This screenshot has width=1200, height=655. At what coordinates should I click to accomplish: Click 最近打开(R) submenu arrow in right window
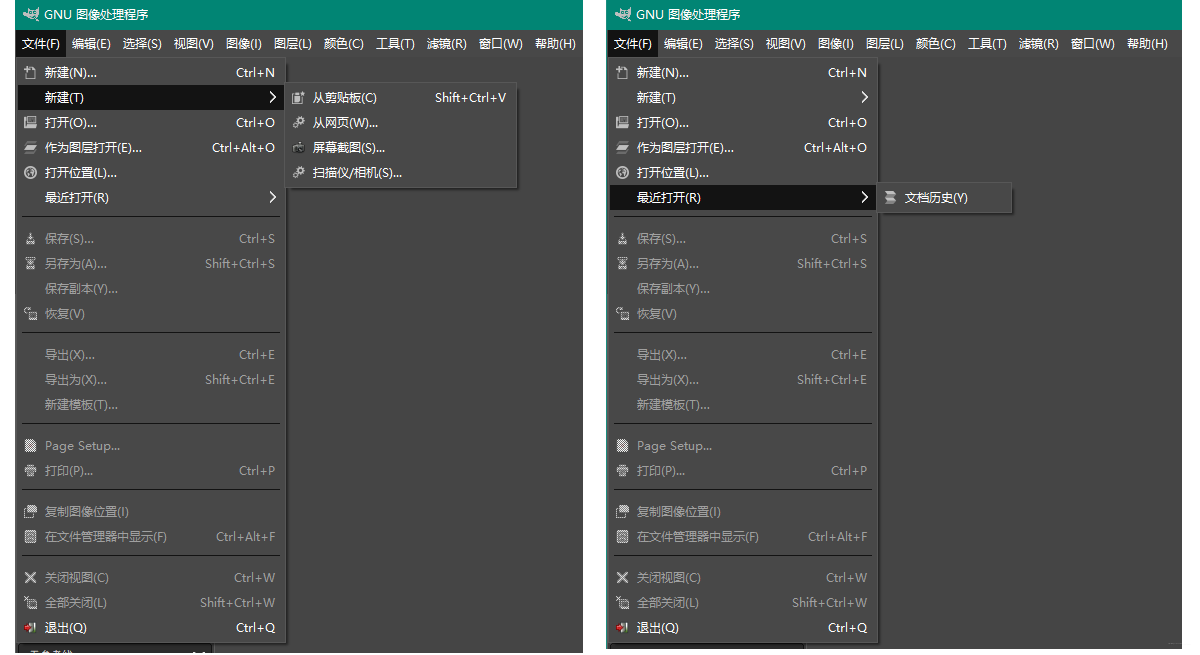(864, 197)
